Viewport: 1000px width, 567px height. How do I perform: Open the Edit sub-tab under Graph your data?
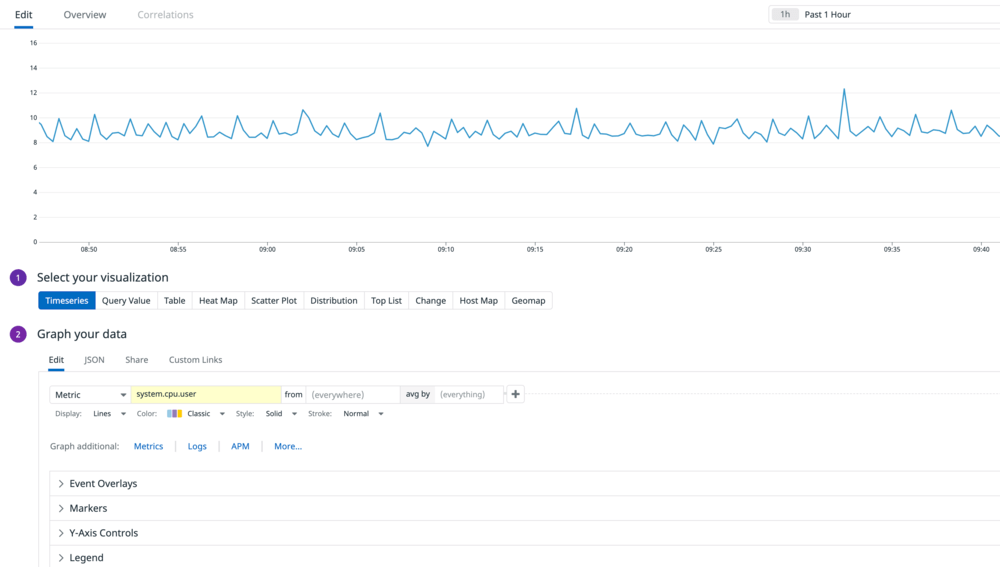tap(56, 360)
